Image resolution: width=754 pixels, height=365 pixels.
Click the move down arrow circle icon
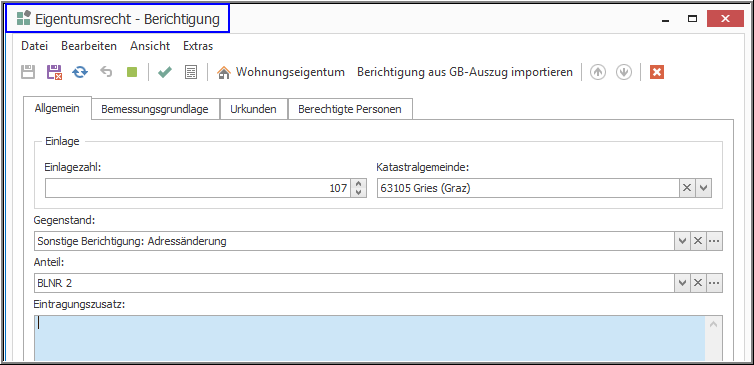(x=624, y=72)
